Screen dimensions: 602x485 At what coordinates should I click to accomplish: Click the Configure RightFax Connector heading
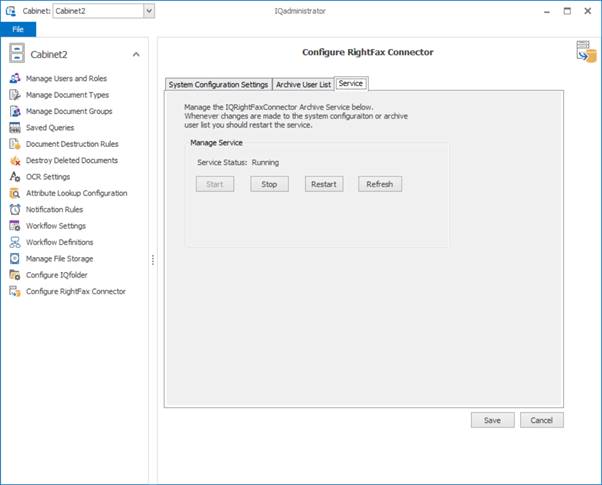pyautogui.click(x=367, y=52)
